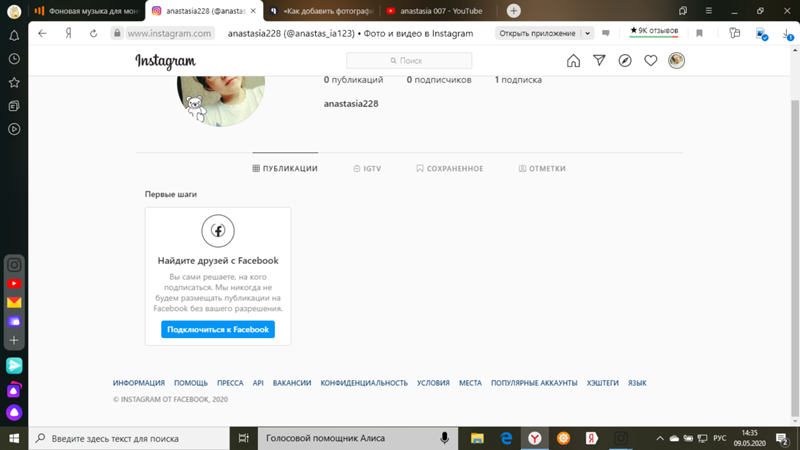
Task: Open Microsoft Edge from taskbar
Action: [506, 438]
